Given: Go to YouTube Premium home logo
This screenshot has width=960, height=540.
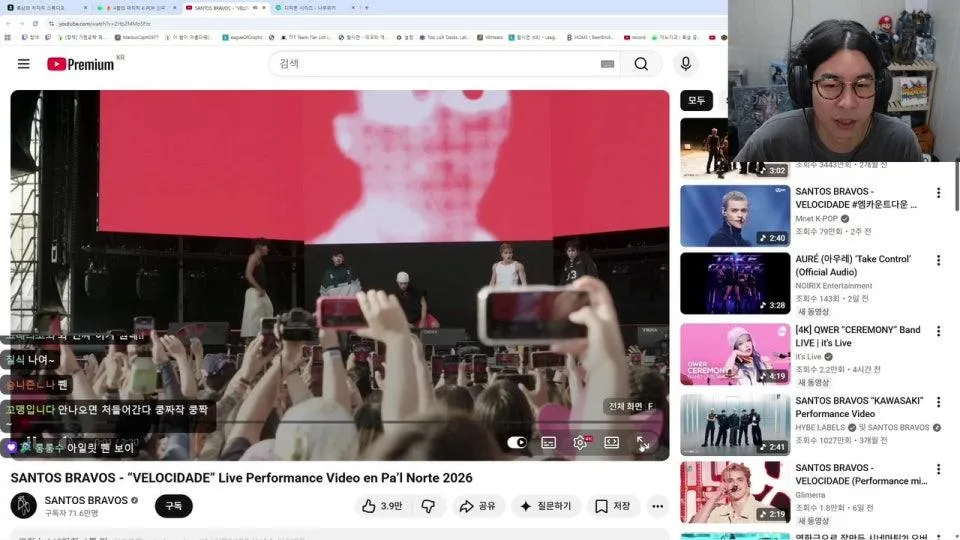Looking at the screenshot, I should 80,64.
